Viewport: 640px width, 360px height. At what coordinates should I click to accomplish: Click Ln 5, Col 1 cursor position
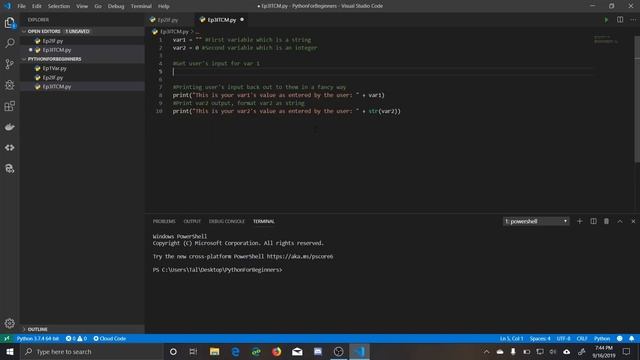[511, 338]
